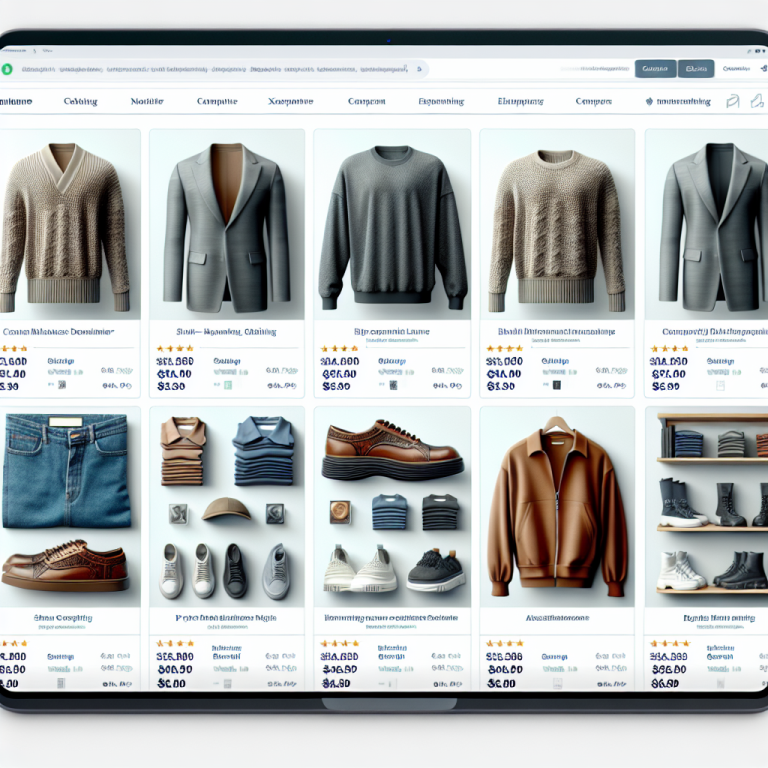Screen dimensions: 768x768
Task: Open the beige V-neck sweater product image
Action: coord(69,225)
